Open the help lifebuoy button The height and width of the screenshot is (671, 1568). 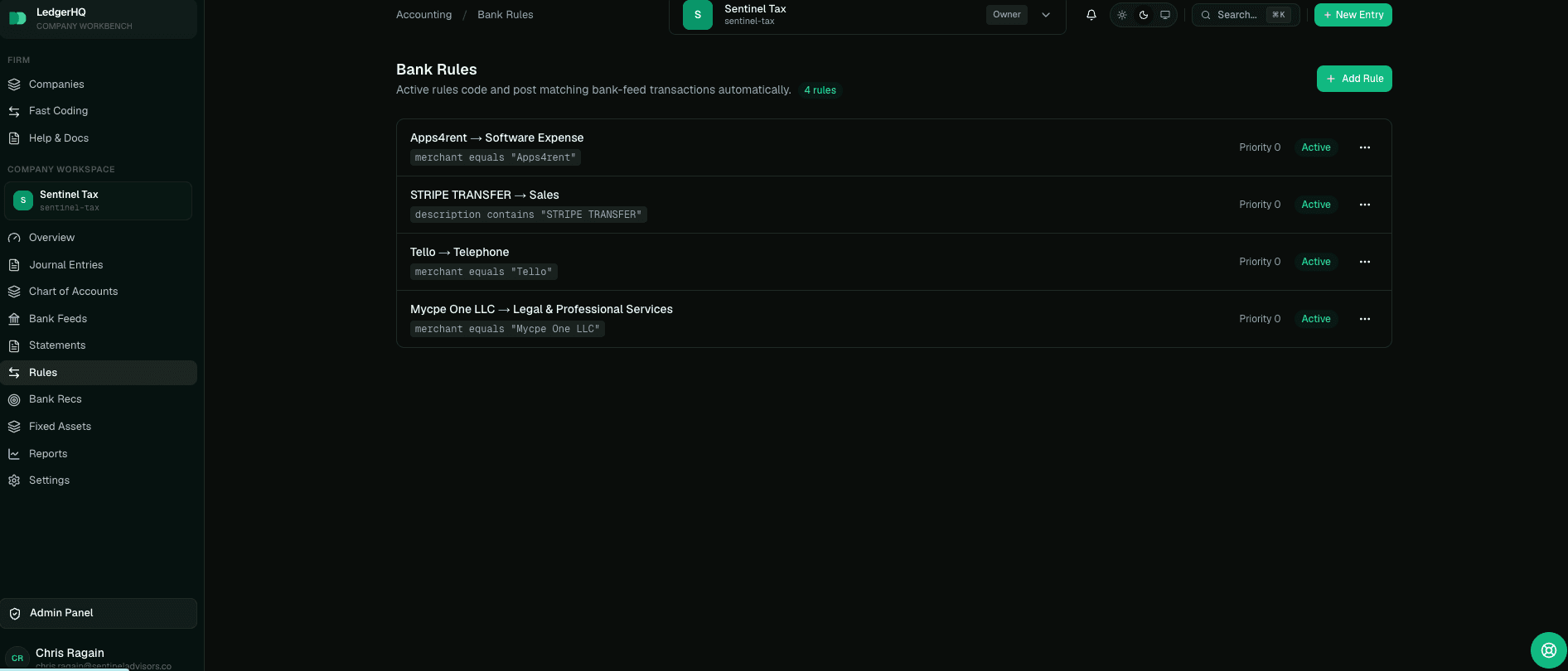click(1549, 650)
